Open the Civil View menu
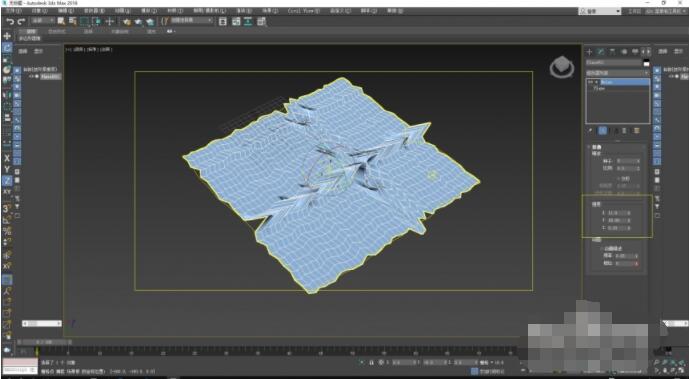 pyautogui.click(x=304, y=11)
